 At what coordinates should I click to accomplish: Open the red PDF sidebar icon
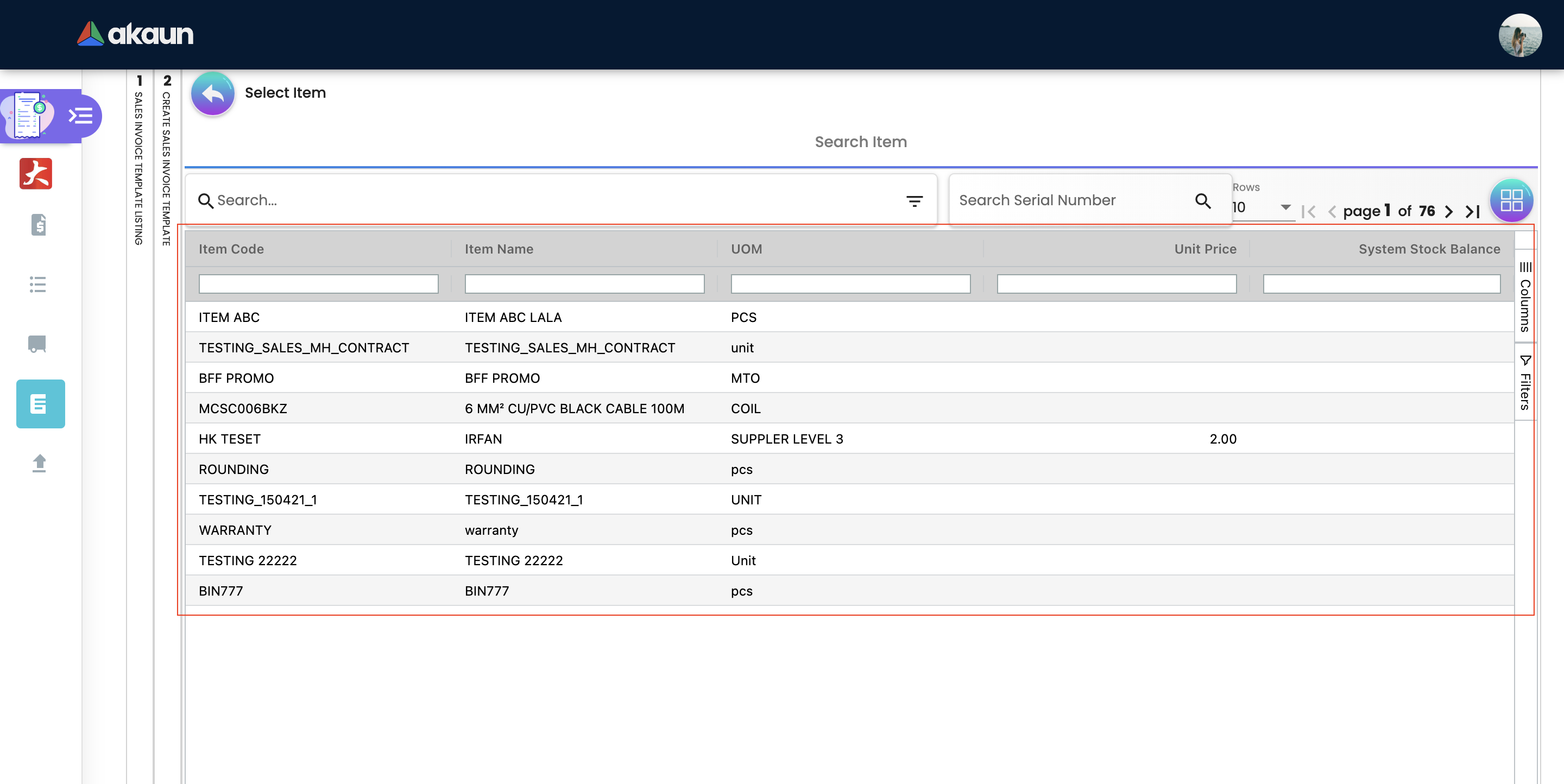pyautogui.click(x=36, y=174)
